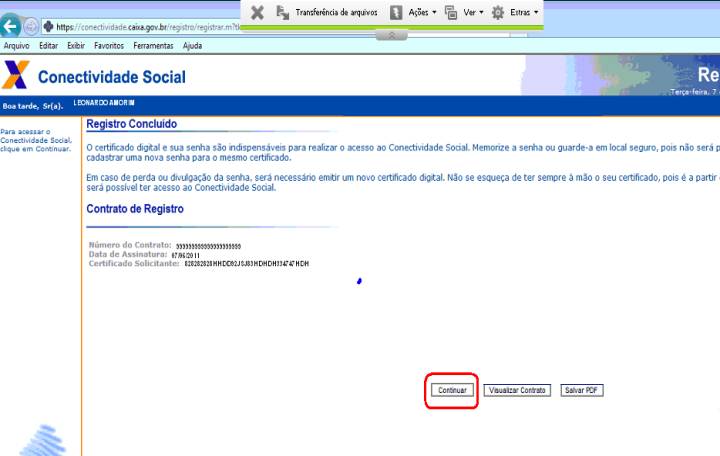Screen dimensions: 720x456
Task: Click the browser back arrow button
Action: (x=10, y=27)
